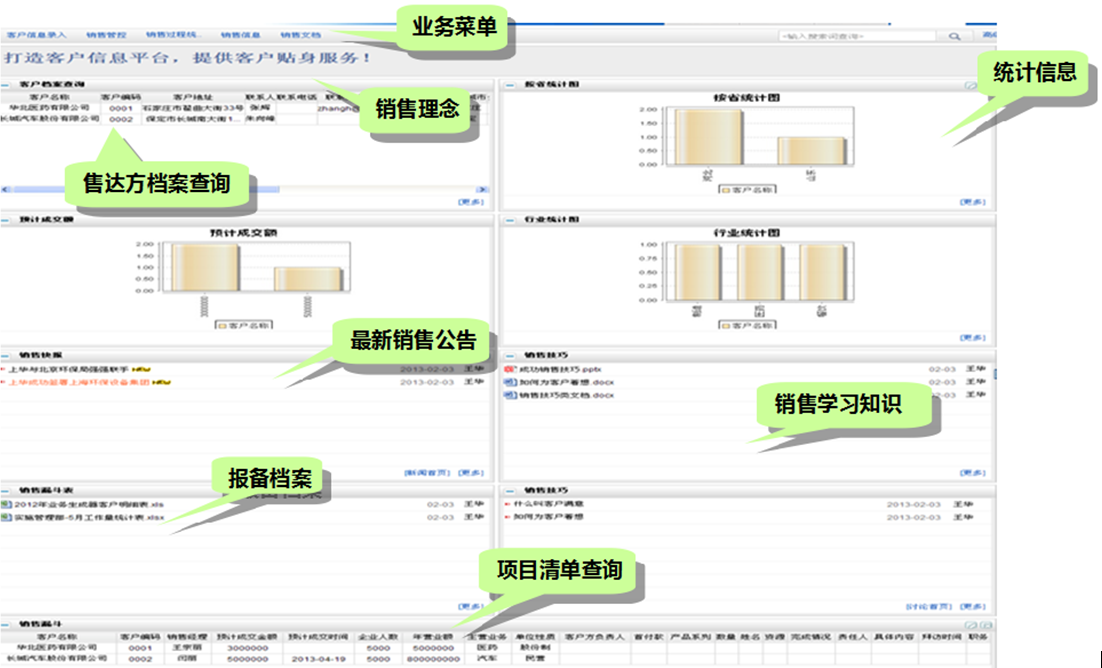This screenshot has width=1102, height=668.
Task: Click the 讨论首页 link
Action: (x=924, y=607)
